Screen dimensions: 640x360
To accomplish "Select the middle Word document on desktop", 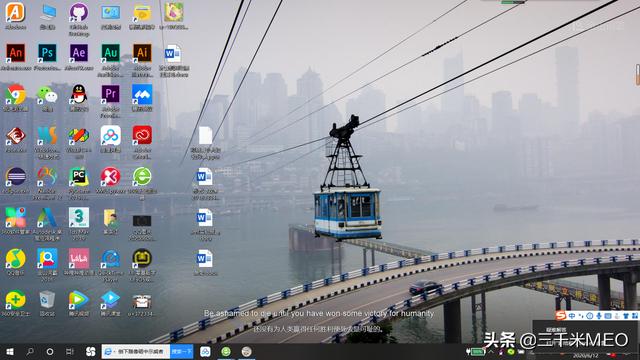I will 204,218.
